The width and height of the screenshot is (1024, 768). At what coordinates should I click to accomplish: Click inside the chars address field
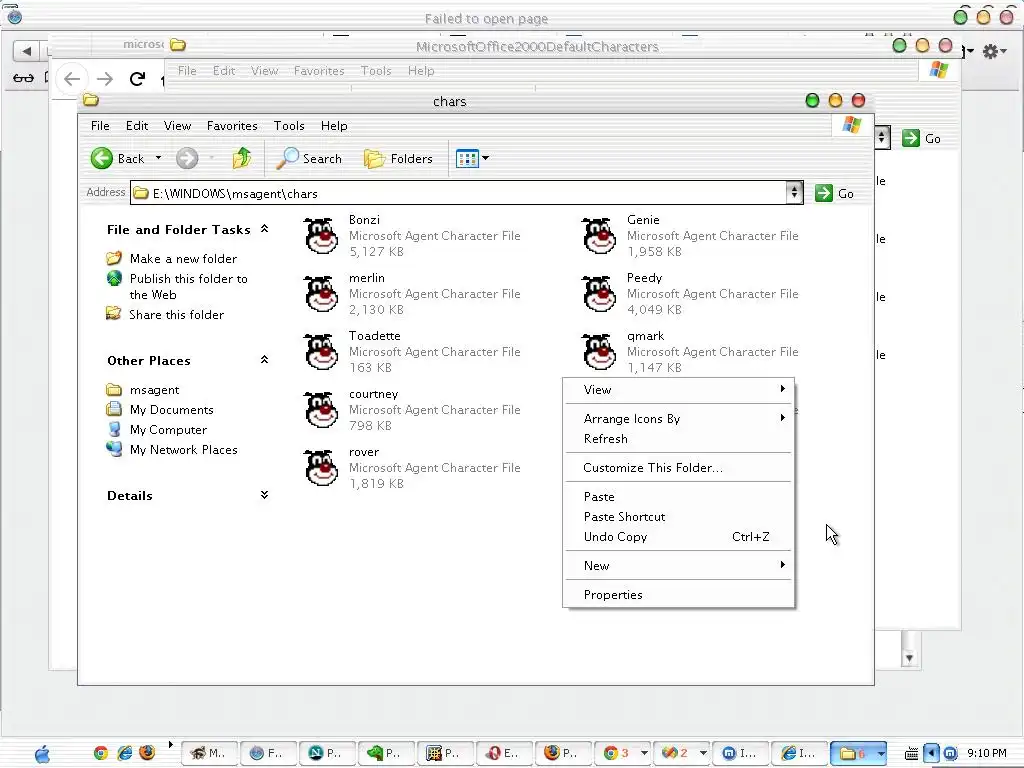tap(457, 193)
